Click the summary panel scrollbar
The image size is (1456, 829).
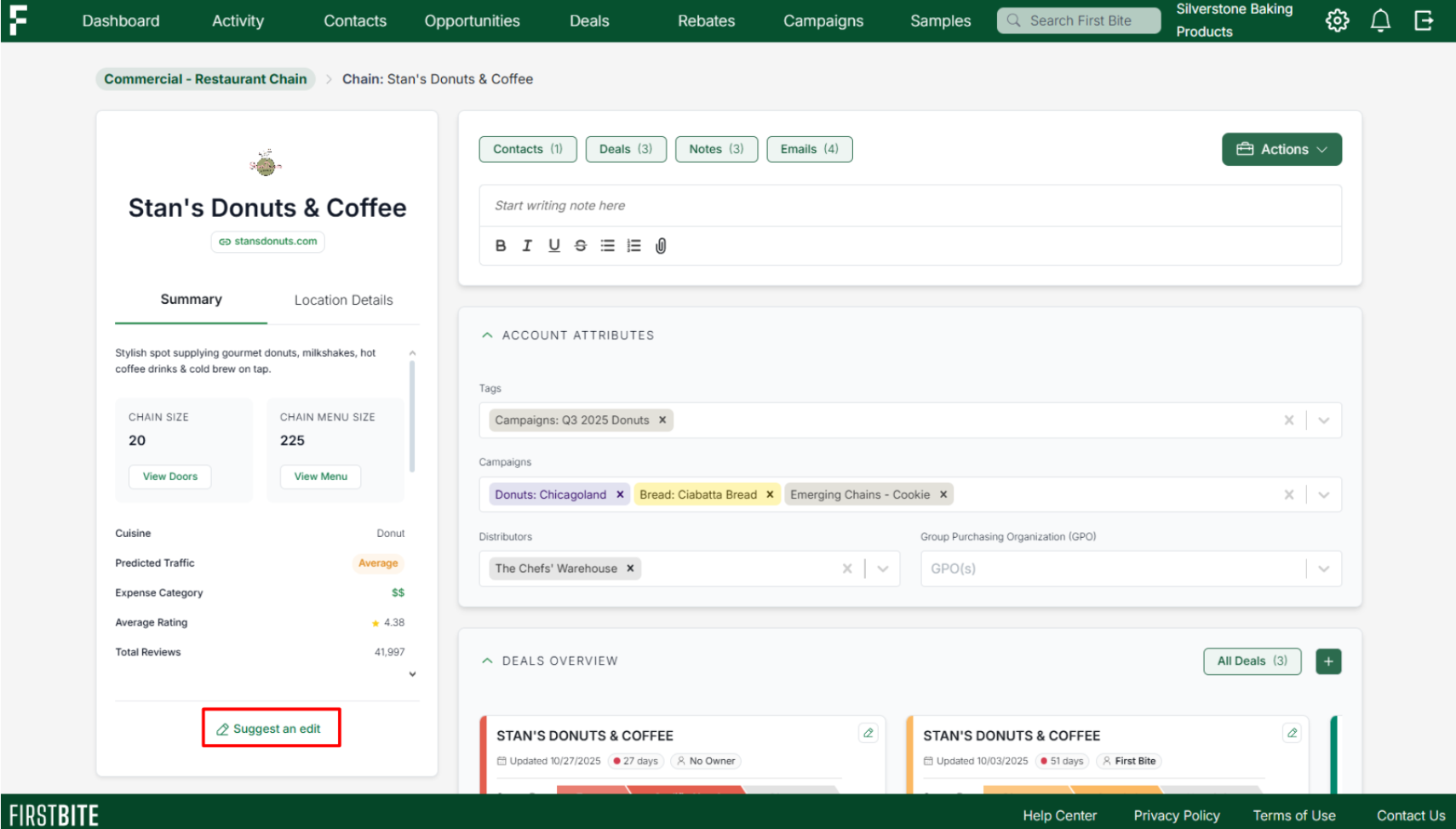pyautogui.click(x=412, y=415)
